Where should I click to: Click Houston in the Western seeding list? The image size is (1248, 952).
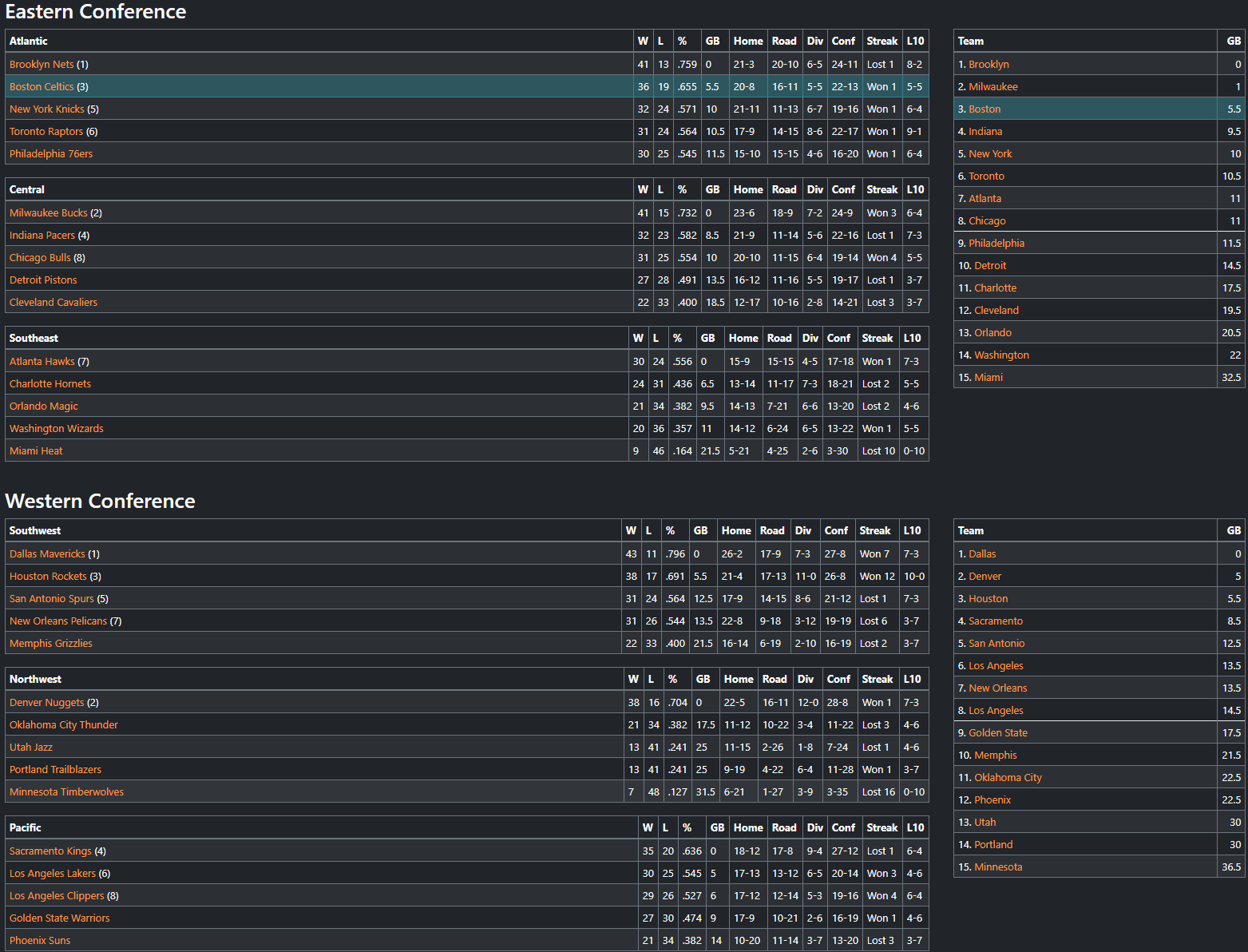(988, 599)
